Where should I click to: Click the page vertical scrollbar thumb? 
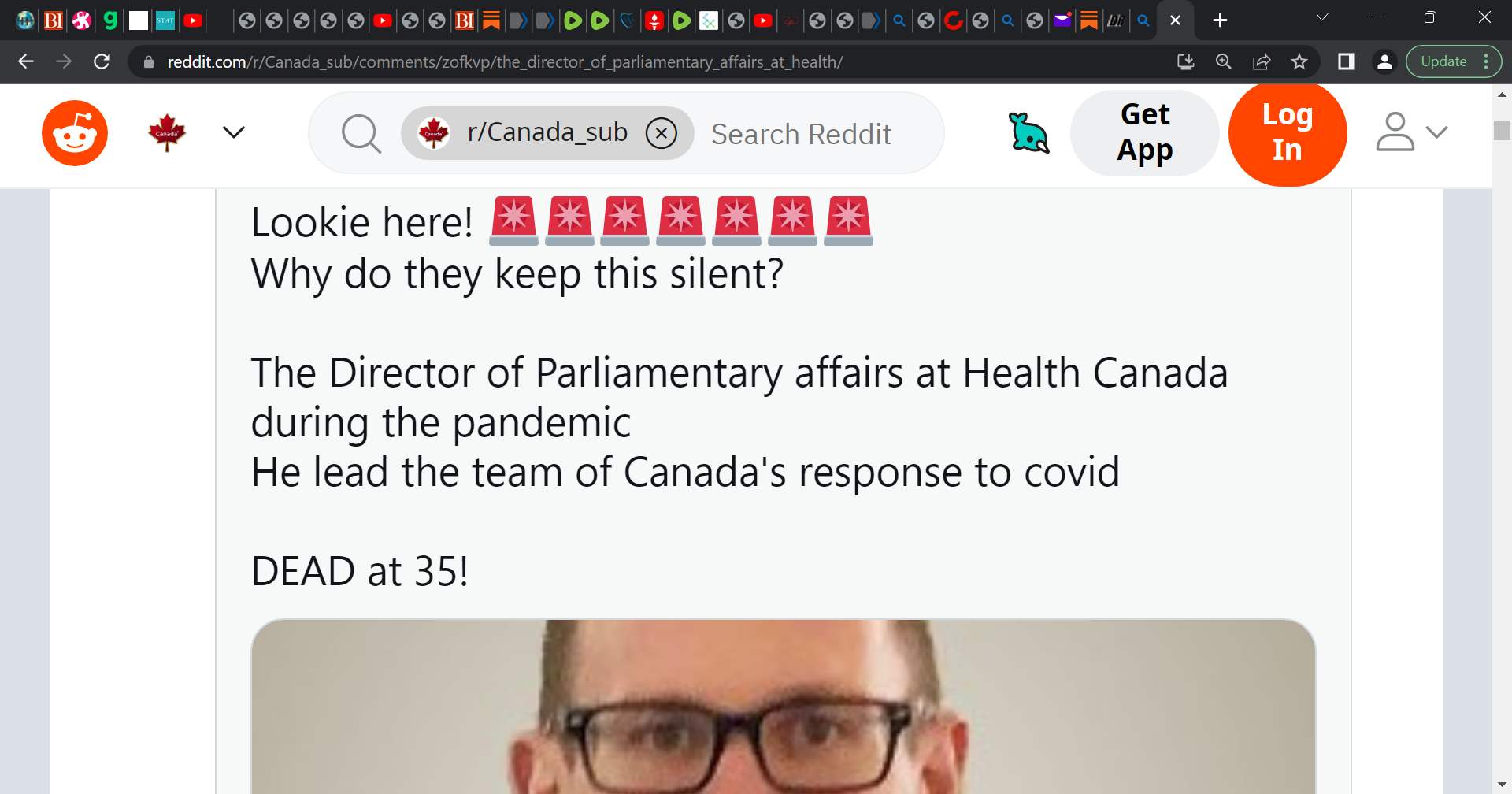[1502, 130]
